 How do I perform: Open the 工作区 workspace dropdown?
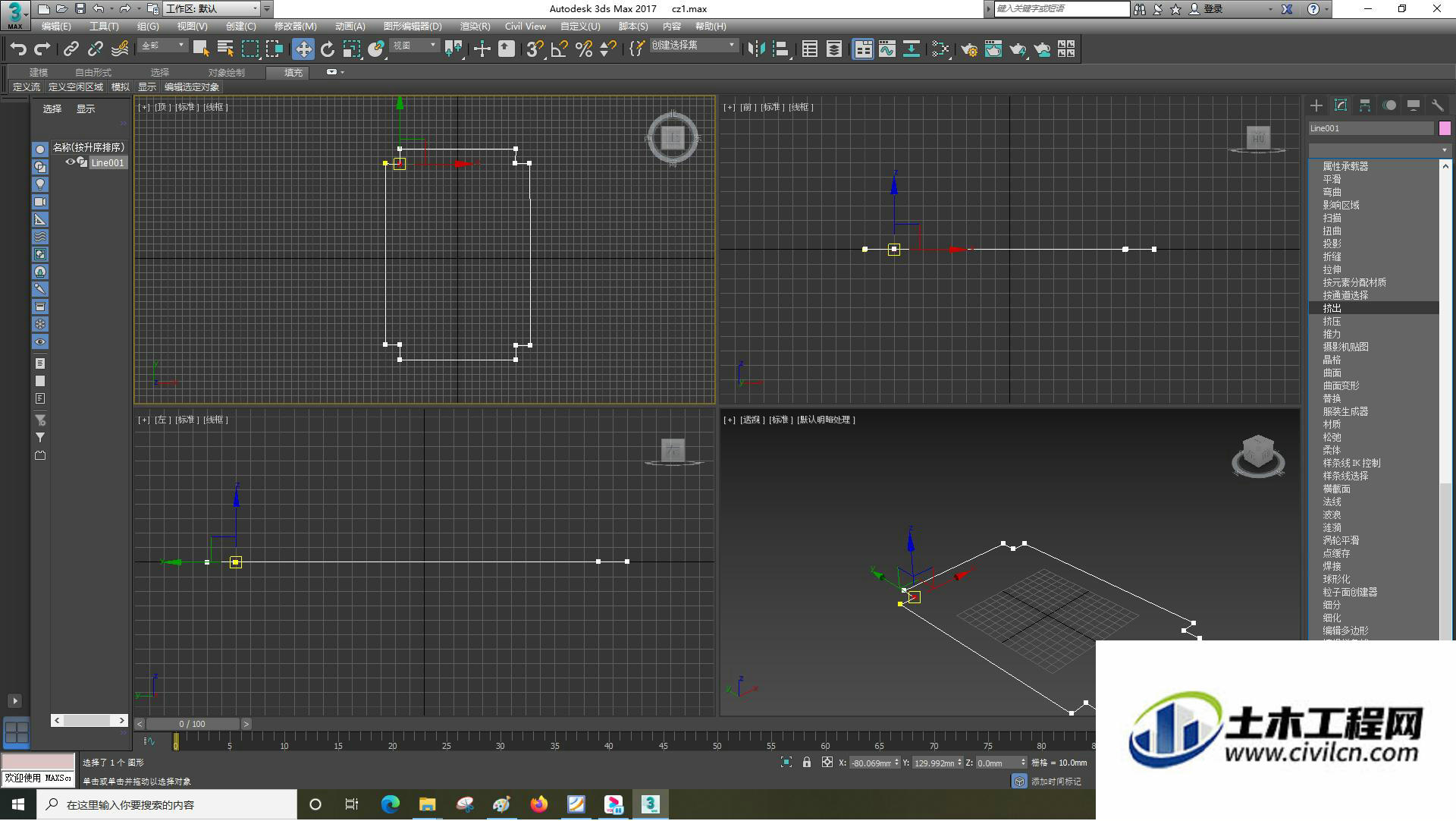point(211,9)
